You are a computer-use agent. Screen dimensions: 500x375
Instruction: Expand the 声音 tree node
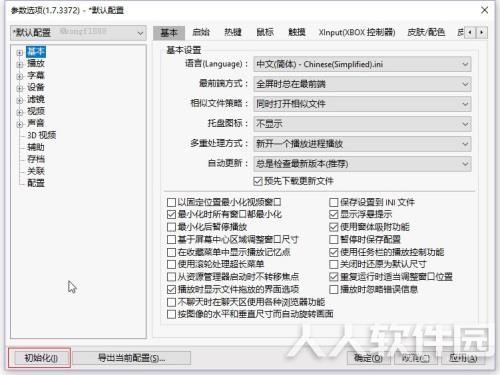(20, 124)
